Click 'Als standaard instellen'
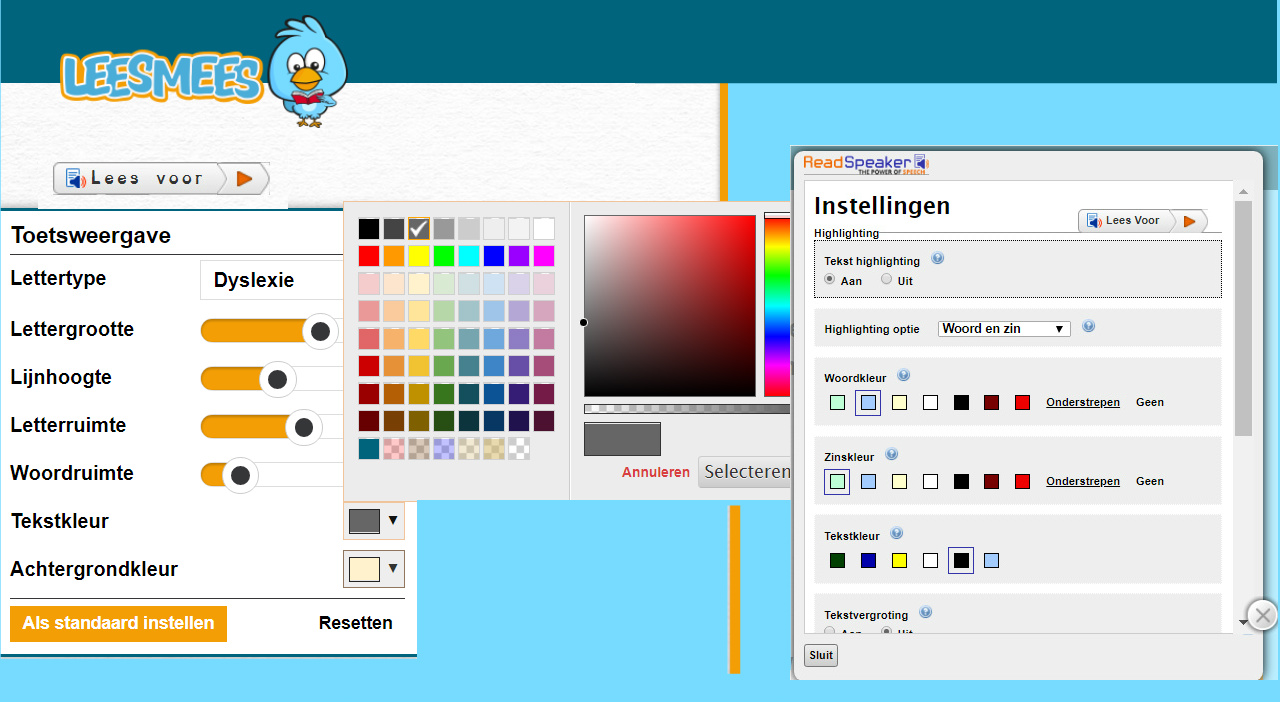This screenshot has width=1280, height=702. click(118, 623)
